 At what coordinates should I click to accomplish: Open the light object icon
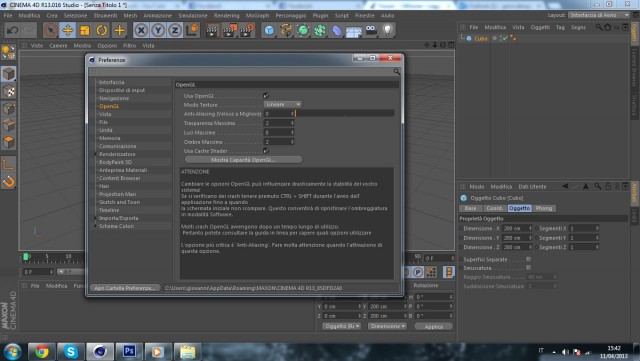388,30
